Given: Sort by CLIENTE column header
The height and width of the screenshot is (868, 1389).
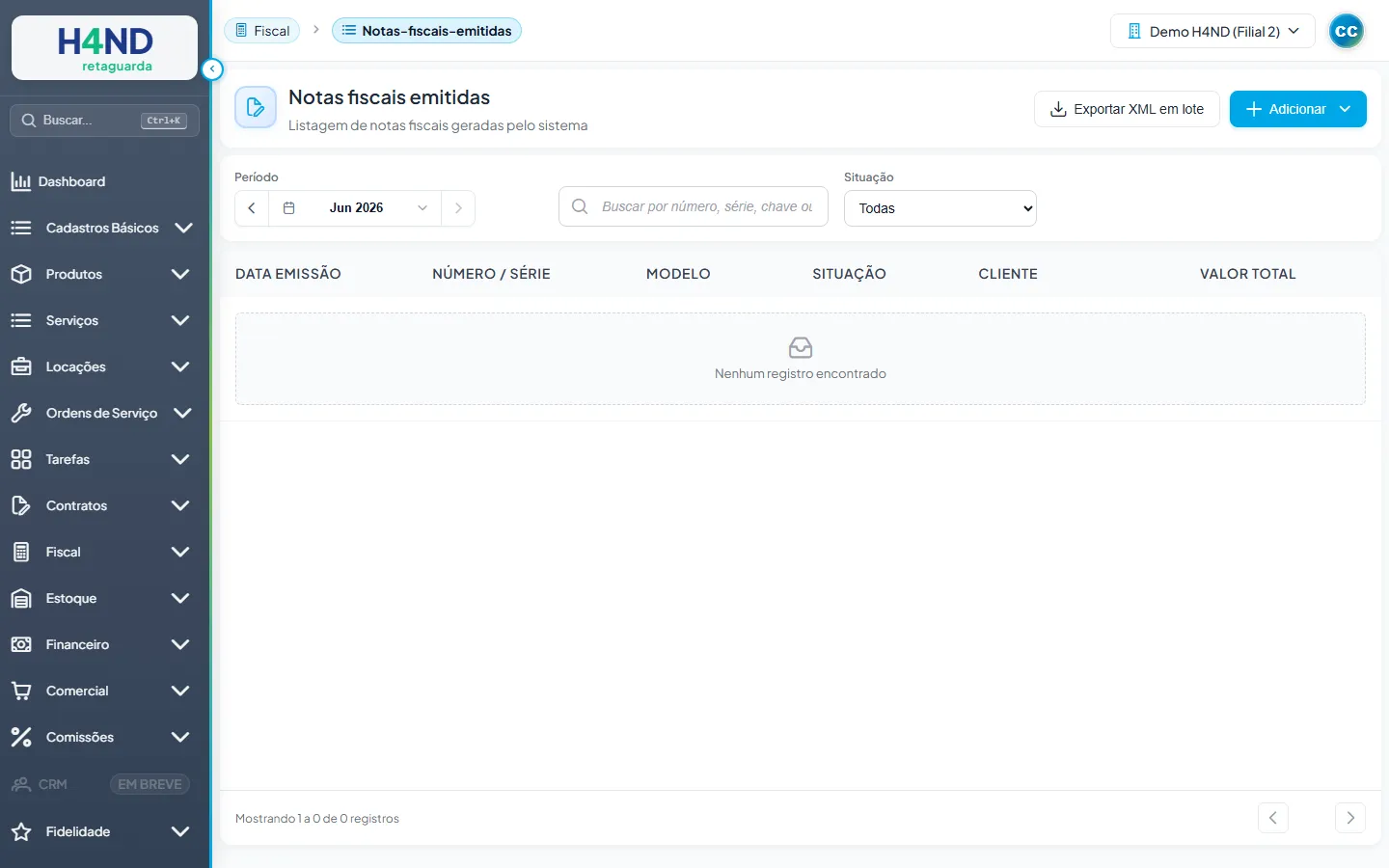Looking at the screenshot, I should [1008, 274].
